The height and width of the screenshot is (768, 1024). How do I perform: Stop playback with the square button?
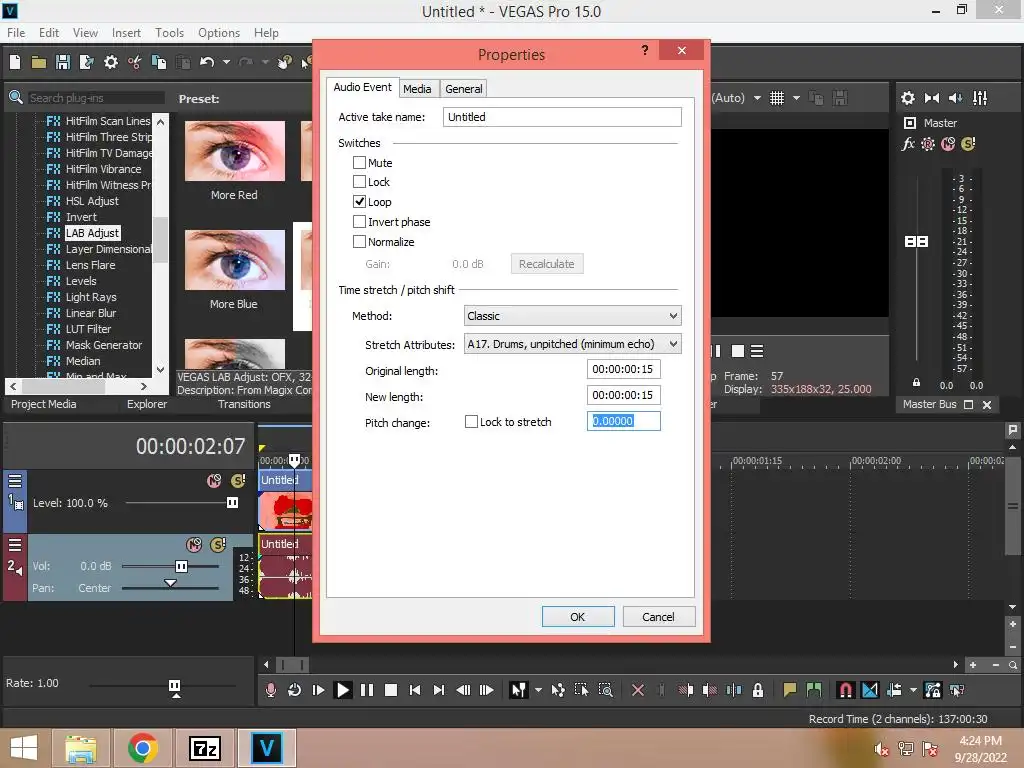(391, 690)
